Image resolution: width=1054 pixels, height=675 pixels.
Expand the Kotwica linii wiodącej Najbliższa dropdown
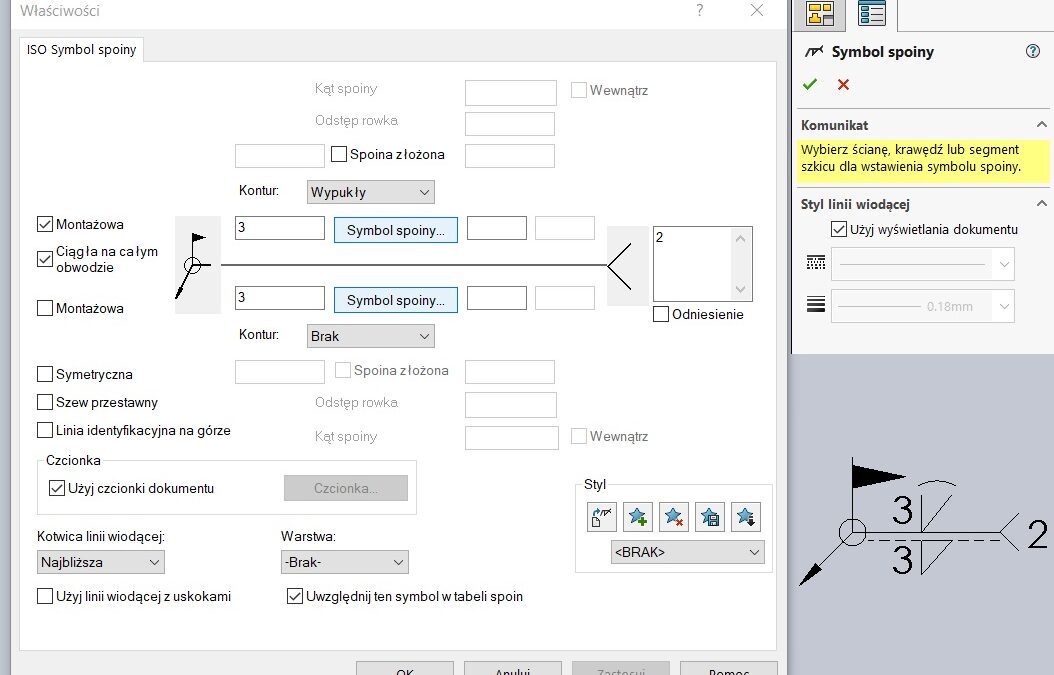coord(100,562)
